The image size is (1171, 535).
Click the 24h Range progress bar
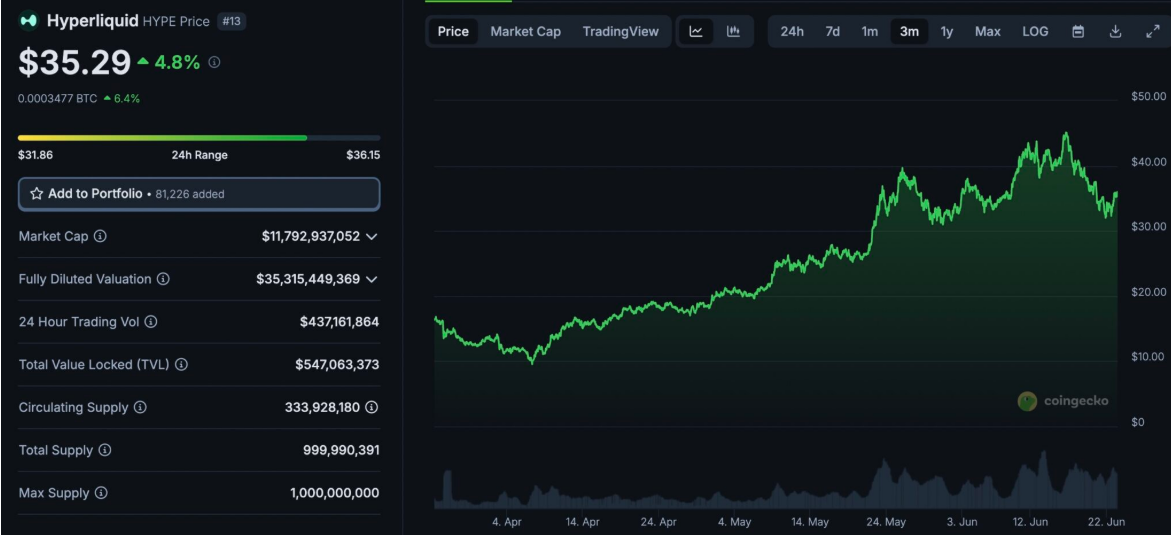click(x=199, y=137)
